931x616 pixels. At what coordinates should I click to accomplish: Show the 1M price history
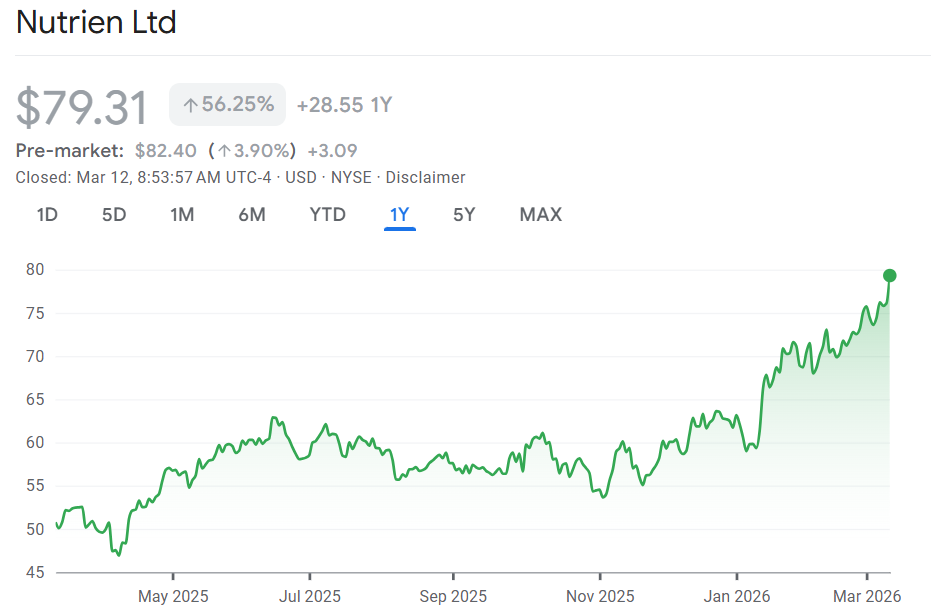pos(182,214)
